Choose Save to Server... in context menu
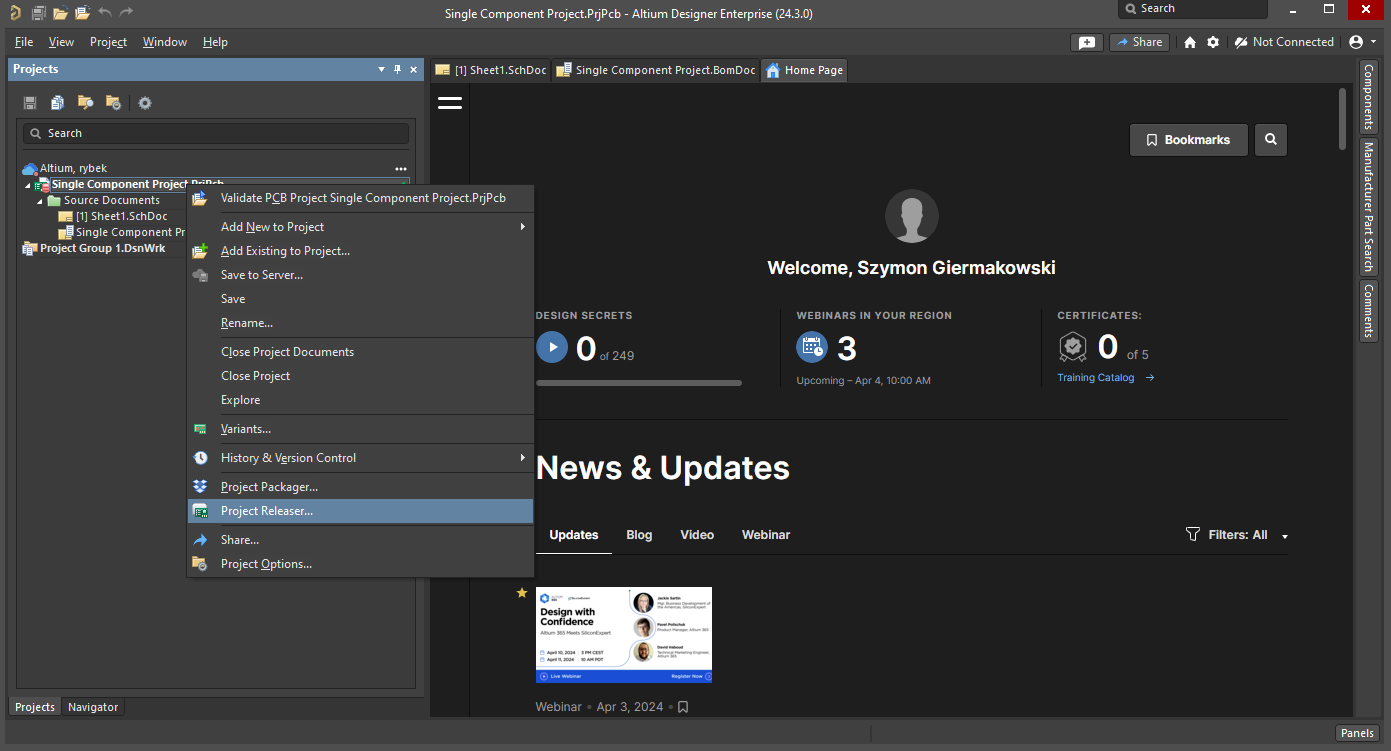The width and height of the screenshot is (1391, 751). (361, 275)
